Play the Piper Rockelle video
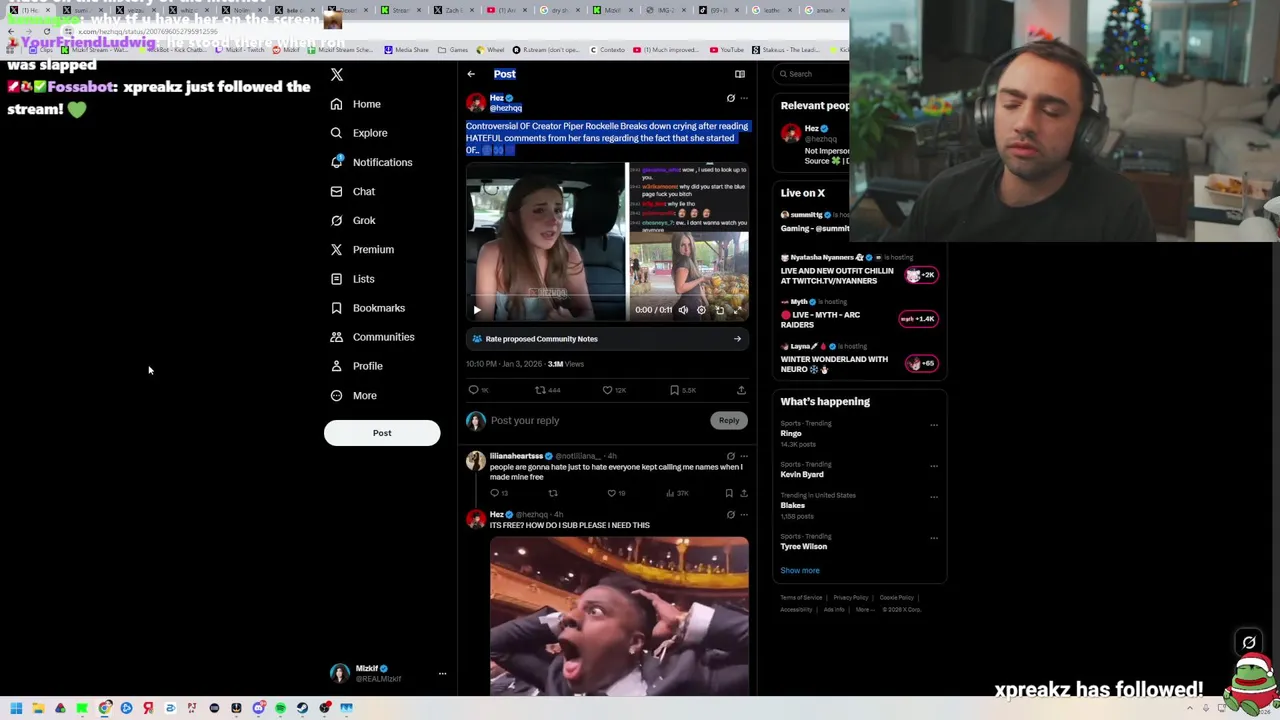Viewport: 1280px width, 720px height. (477, 310)
